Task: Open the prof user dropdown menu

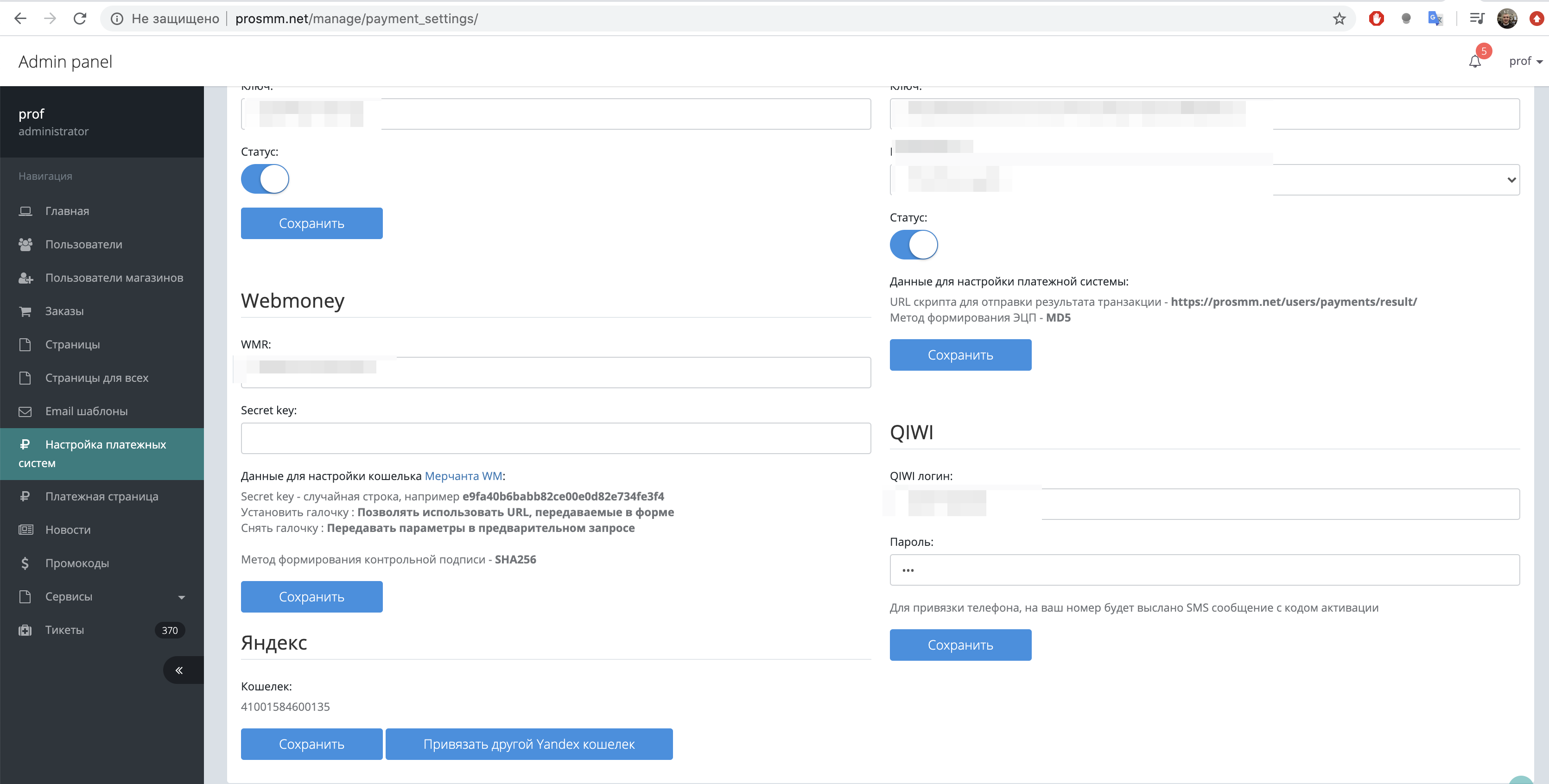Action: [x=1525, y=61]
